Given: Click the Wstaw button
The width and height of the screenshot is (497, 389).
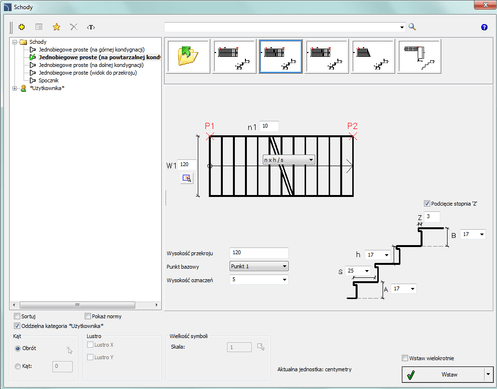Looking at the screenshot, I should 443,375.
